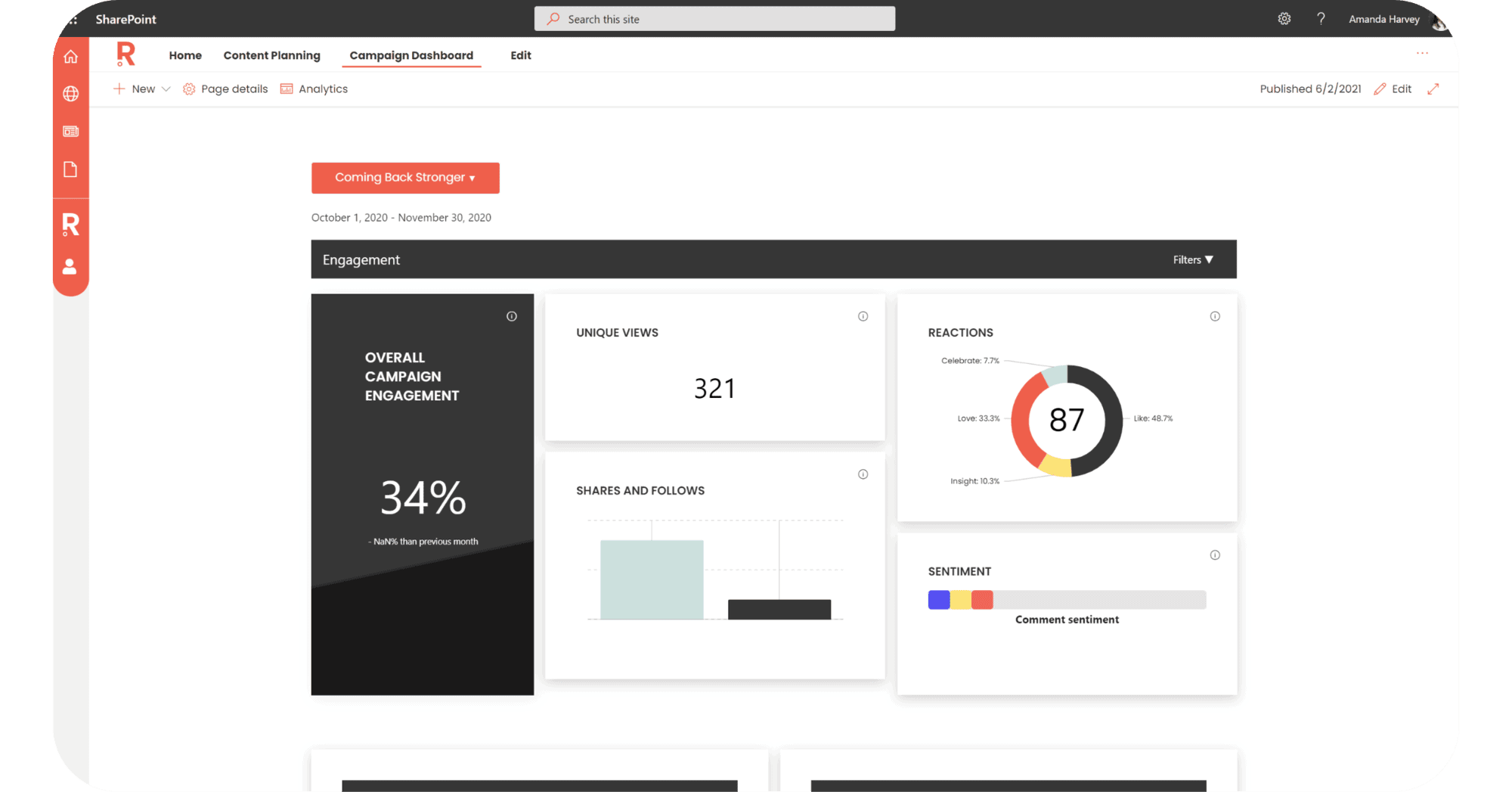Image resolution: width=1512 pixels, height=792 pixels.
Task: Click the document files icon in sidebar
Action: 70,169
